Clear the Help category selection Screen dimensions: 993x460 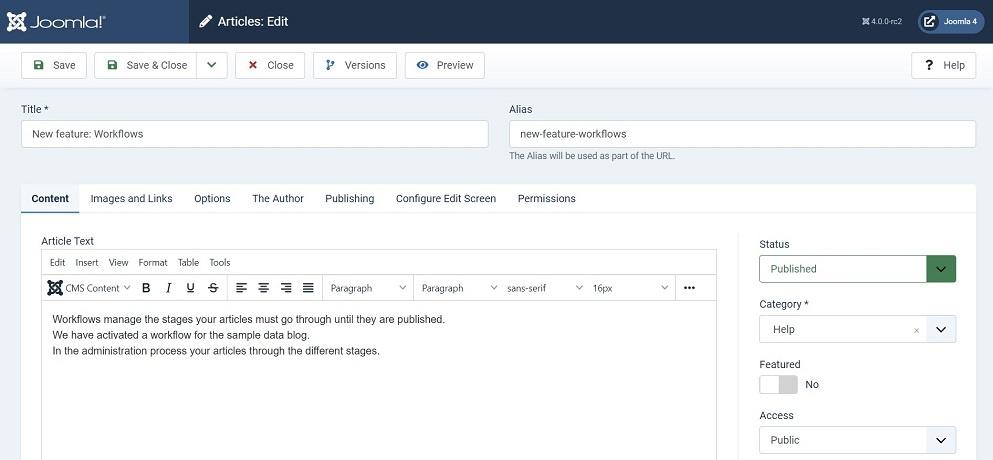coord(916,330)
